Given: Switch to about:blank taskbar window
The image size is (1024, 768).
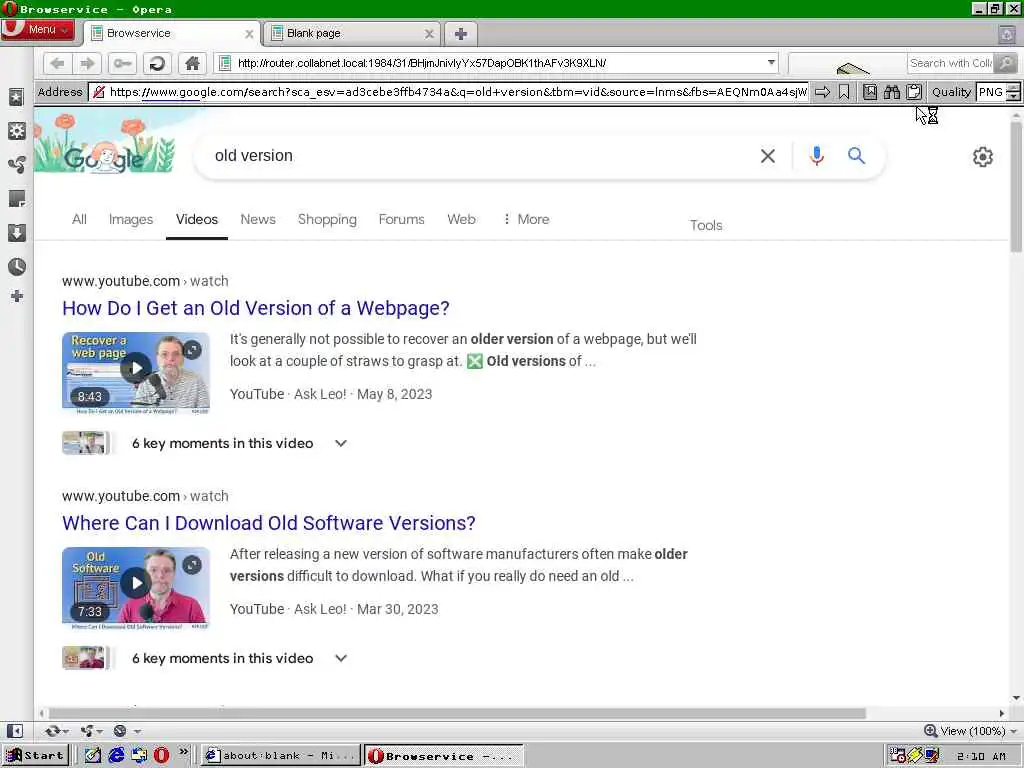Looking at the screenshot, I should point(280,756).
